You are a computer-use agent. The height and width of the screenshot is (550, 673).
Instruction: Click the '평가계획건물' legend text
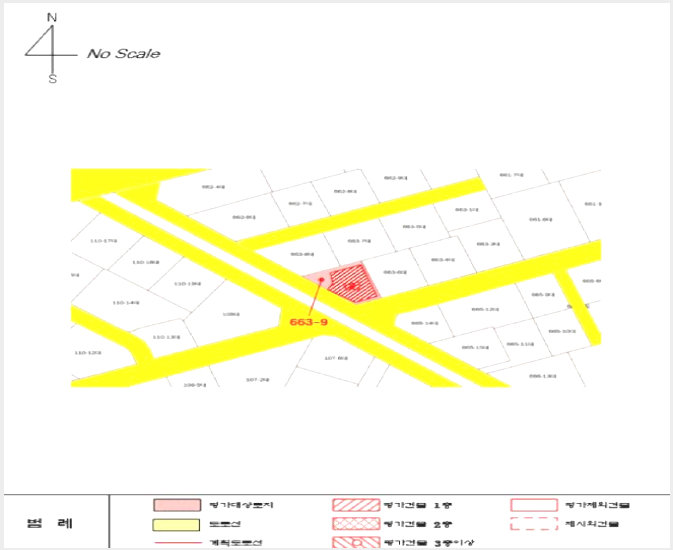click(598, 505)
